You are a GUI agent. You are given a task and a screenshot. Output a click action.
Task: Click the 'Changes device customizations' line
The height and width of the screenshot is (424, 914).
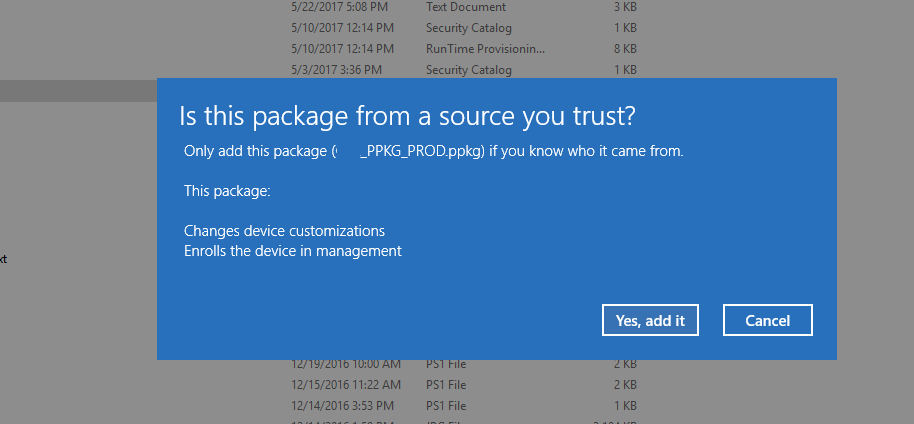284,231
